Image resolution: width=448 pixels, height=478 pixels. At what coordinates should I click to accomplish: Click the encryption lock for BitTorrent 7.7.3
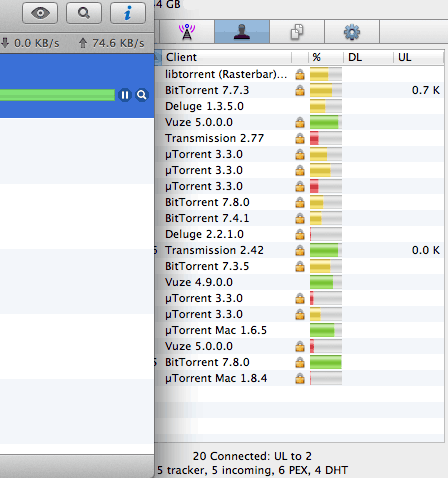coord(300,90)
